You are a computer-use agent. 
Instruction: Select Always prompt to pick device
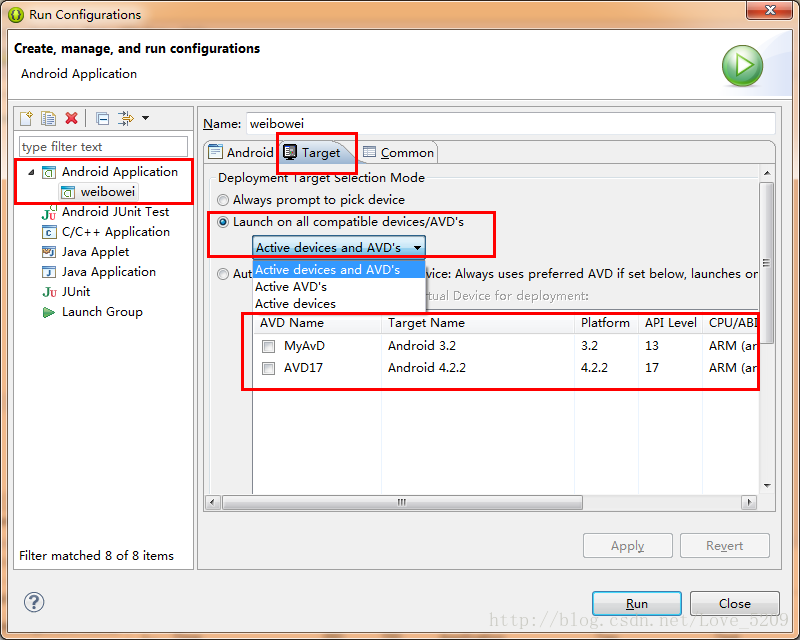pos(223,200)
